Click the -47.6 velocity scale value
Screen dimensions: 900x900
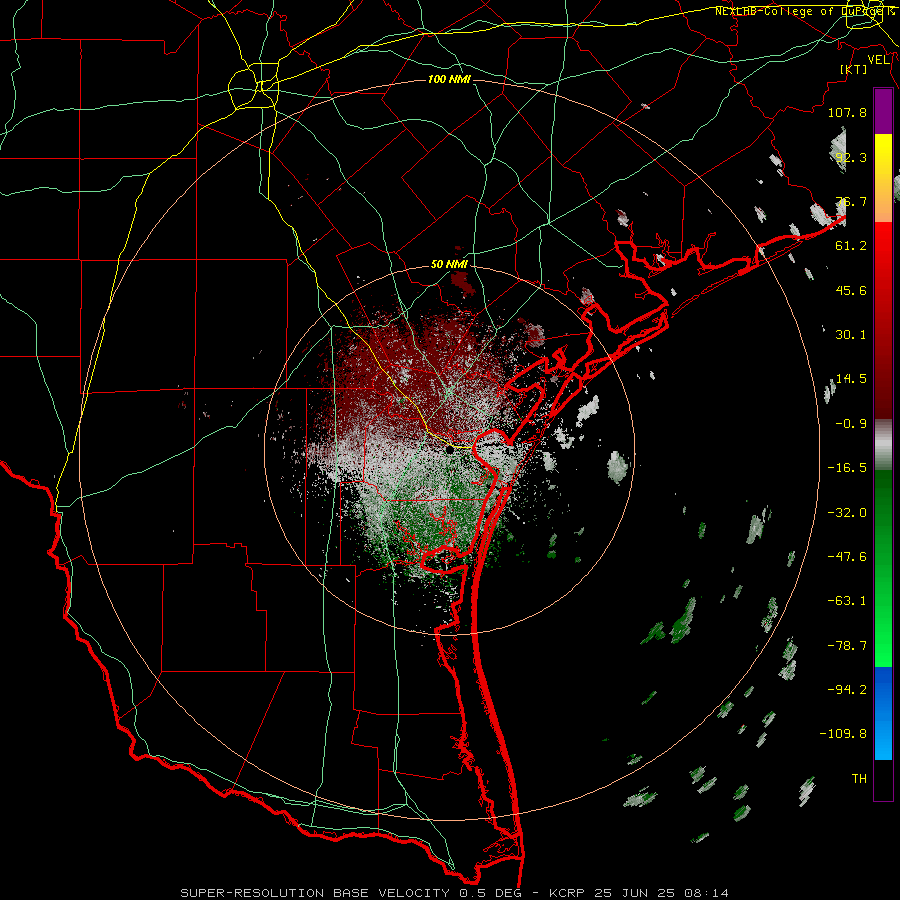coord(847,557)
